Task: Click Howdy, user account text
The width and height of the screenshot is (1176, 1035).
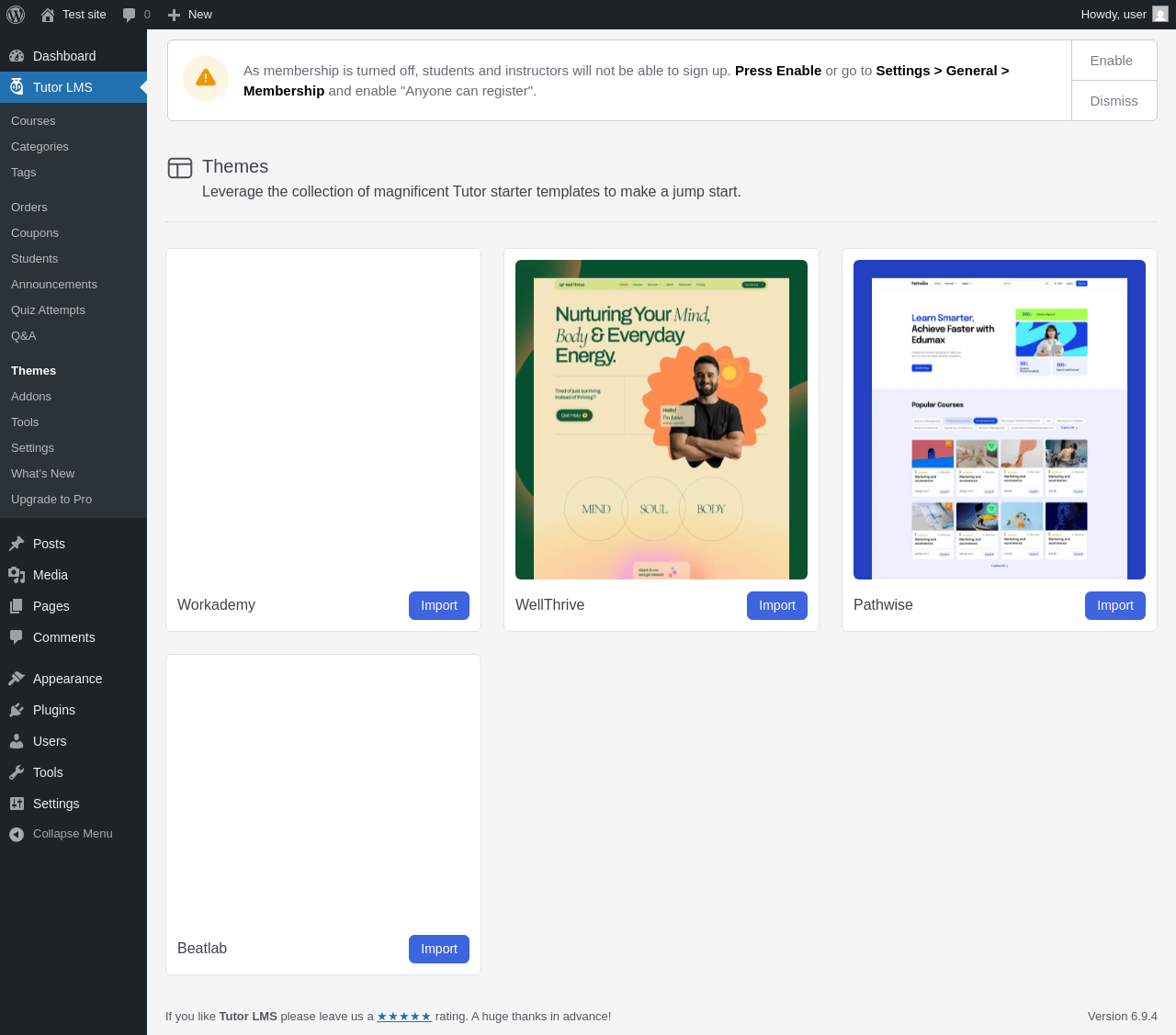Action: click(1114, 15)
